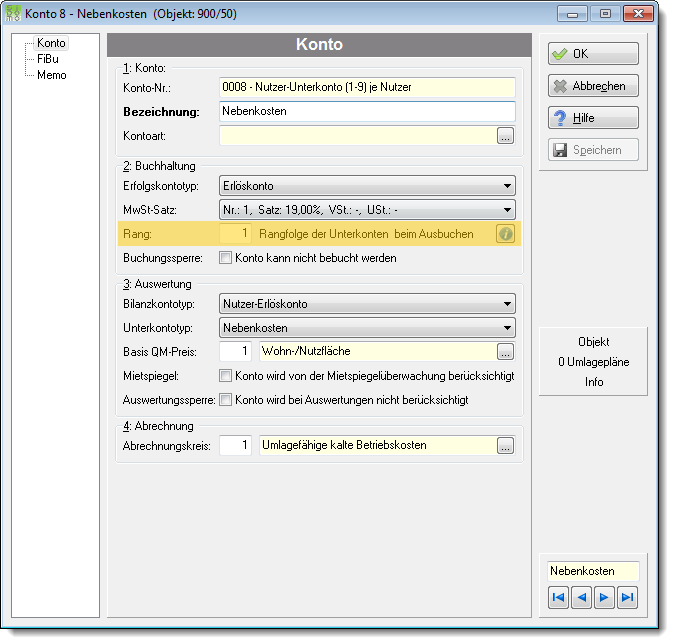Open the Bilanzkontotyp dropdown

click(x=367, y=304)
